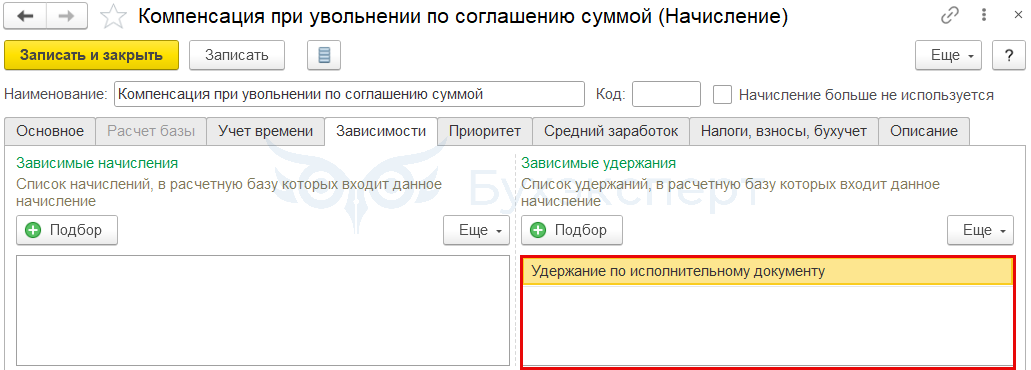Expand the top-right Еще dropdown
This screenshot has height=370, width=1031.
[949, 55]
